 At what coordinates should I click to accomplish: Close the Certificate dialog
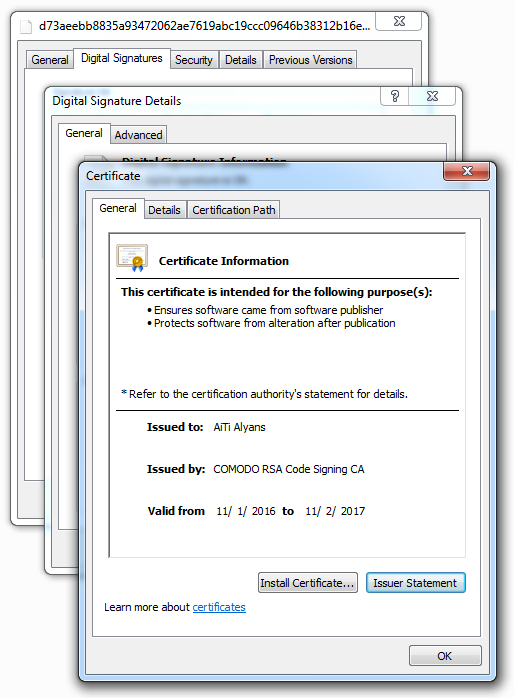[466, 171]
